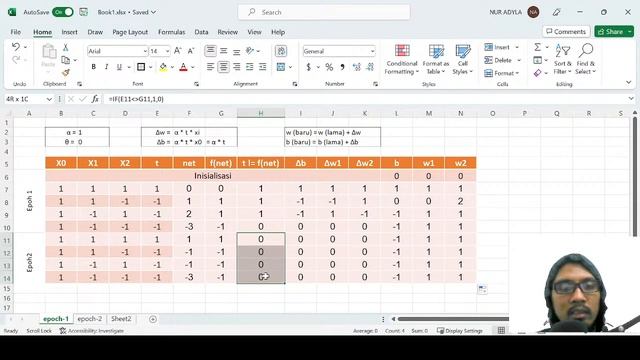Increase font size icon
This screenshot has width=640, height=360.
click(x=178, y=51)
